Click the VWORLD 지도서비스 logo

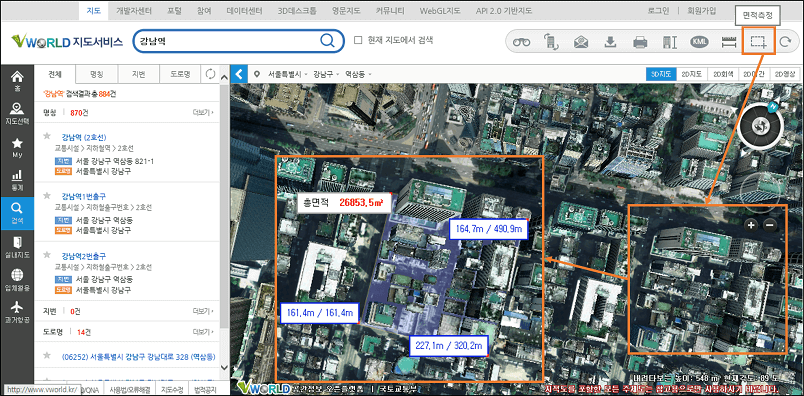point(67,41)
